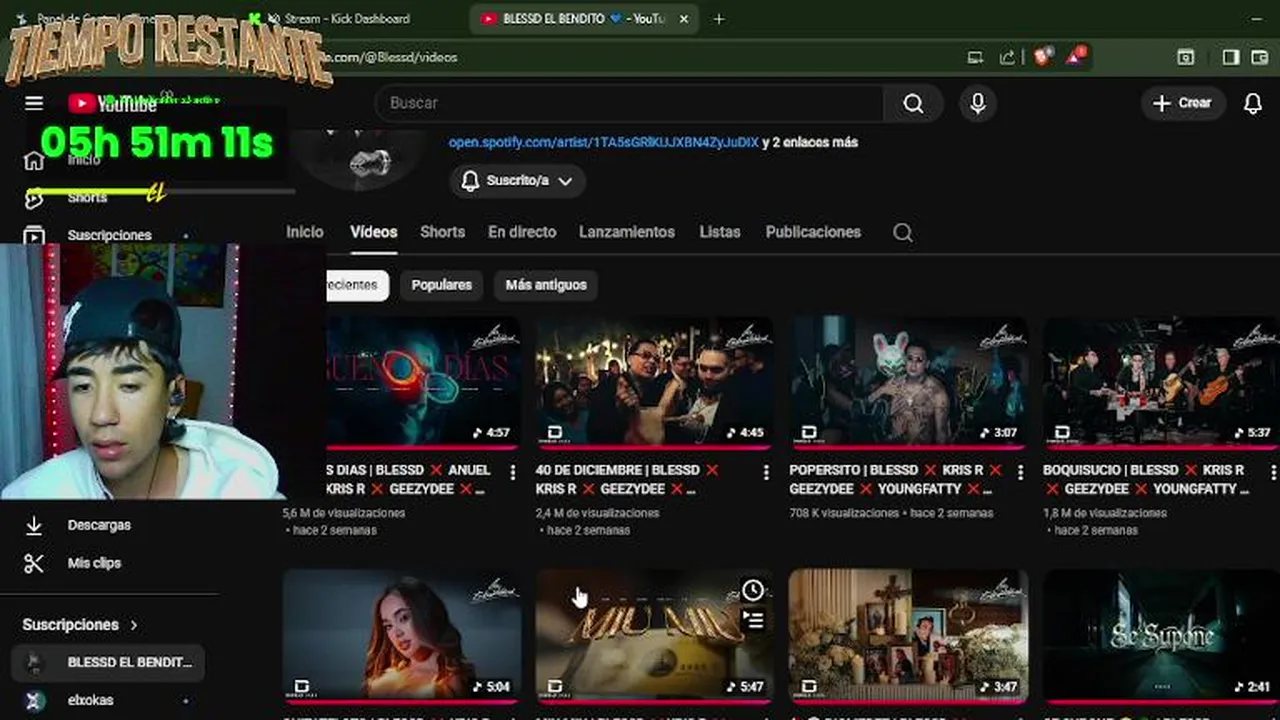The width and height of the screenshot is (1280, 720).
Task: Open the 3:47 altar thumbnail
Action: (908, 635)
